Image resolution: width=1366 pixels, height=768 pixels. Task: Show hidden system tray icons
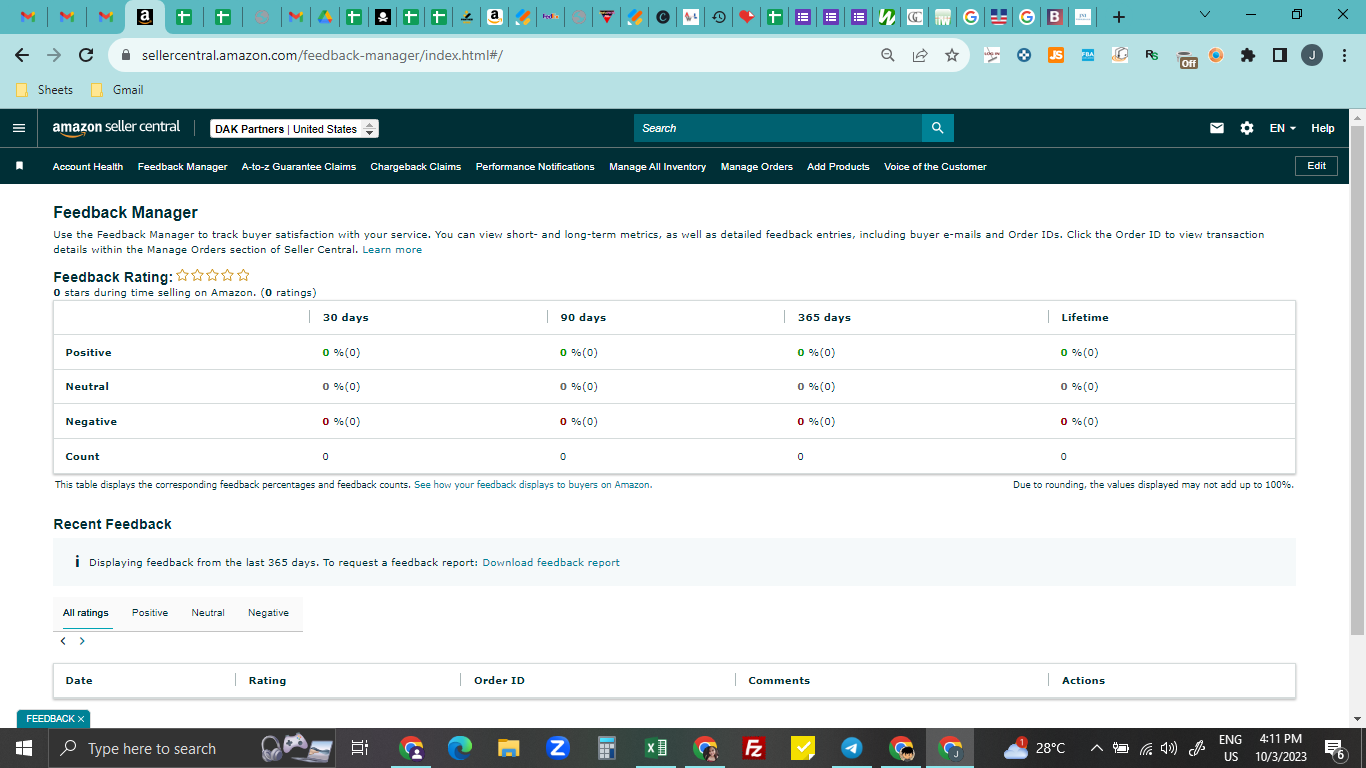1097,748
